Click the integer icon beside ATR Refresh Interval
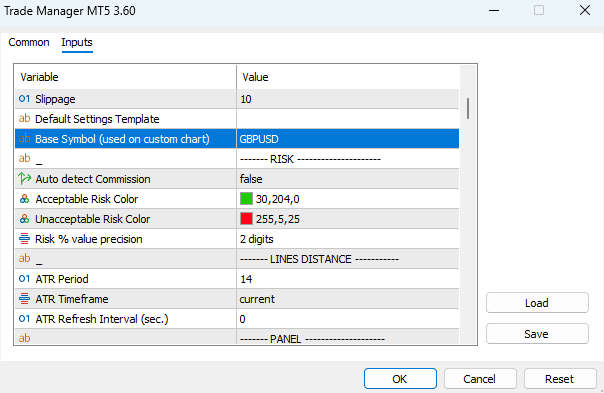Screen dimensions: 604x393 24,319
